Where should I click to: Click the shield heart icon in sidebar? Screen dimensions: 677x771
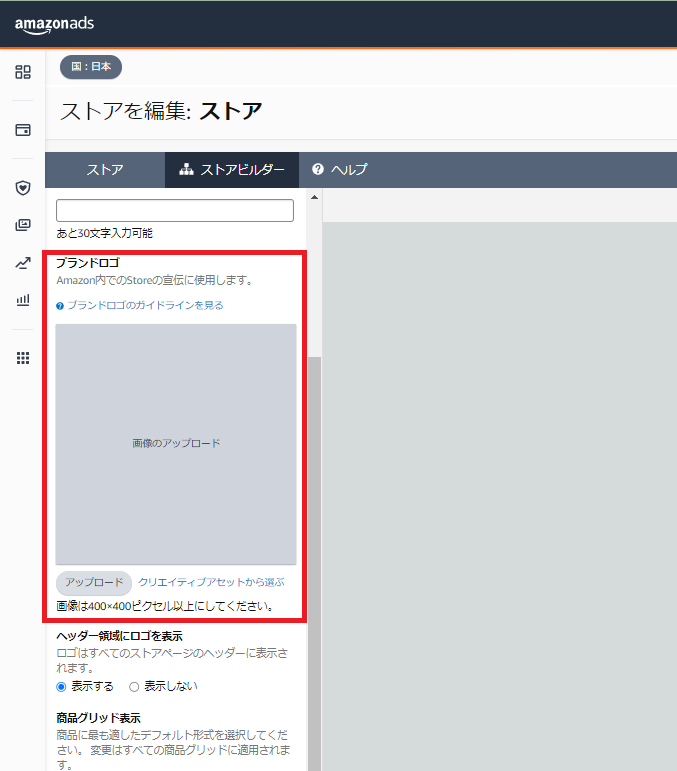23,187
